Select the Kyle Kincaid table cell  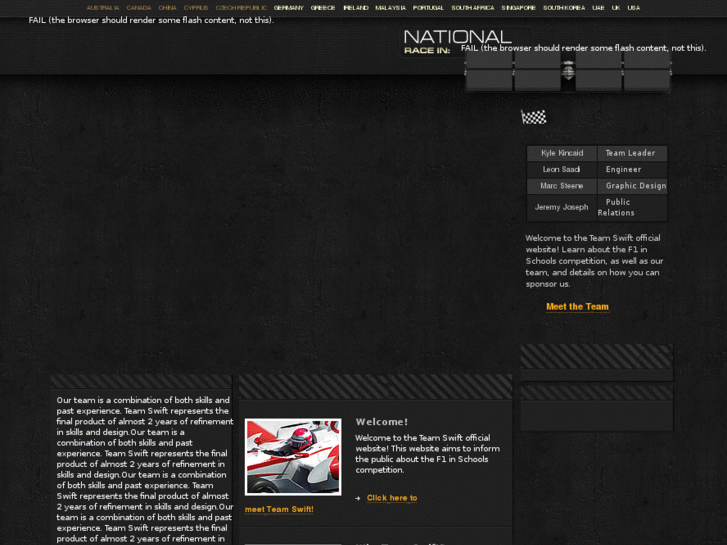562,153
